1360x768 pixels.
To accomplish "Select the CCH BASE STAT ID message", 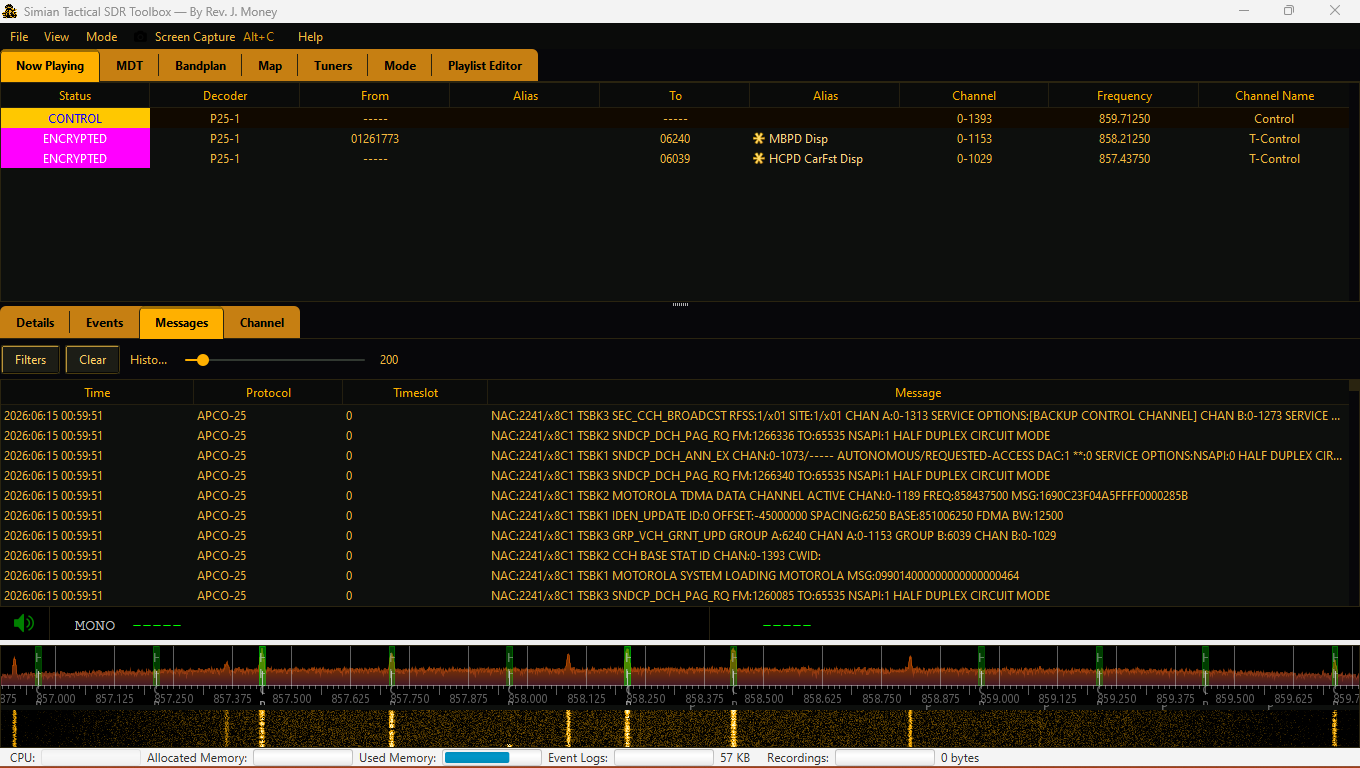I will [x=674, y=556].
